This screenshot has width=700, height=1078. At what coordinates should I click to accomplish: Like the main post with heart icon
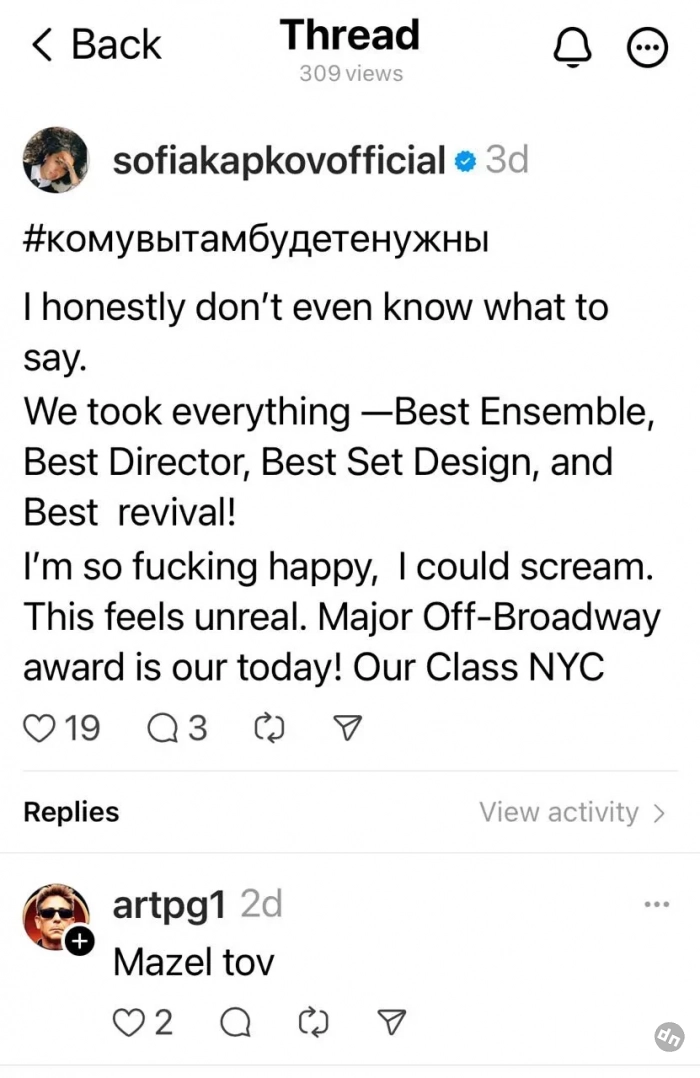[x=40, y=729]
